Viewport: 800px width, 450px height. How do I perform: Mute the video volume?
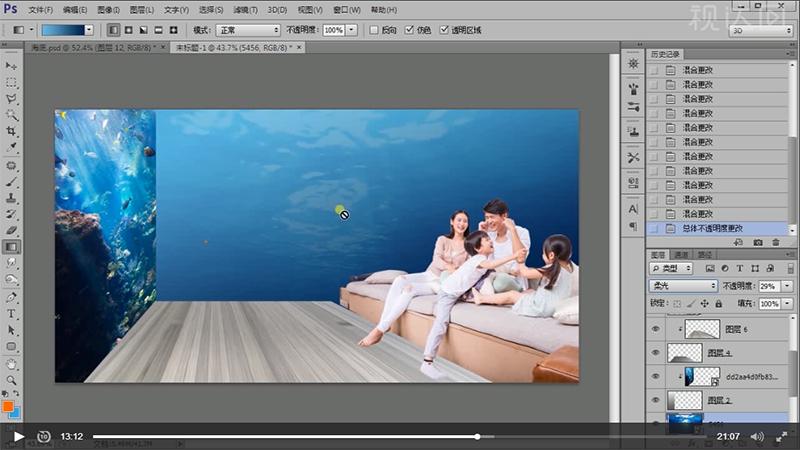tap(757, 436)
